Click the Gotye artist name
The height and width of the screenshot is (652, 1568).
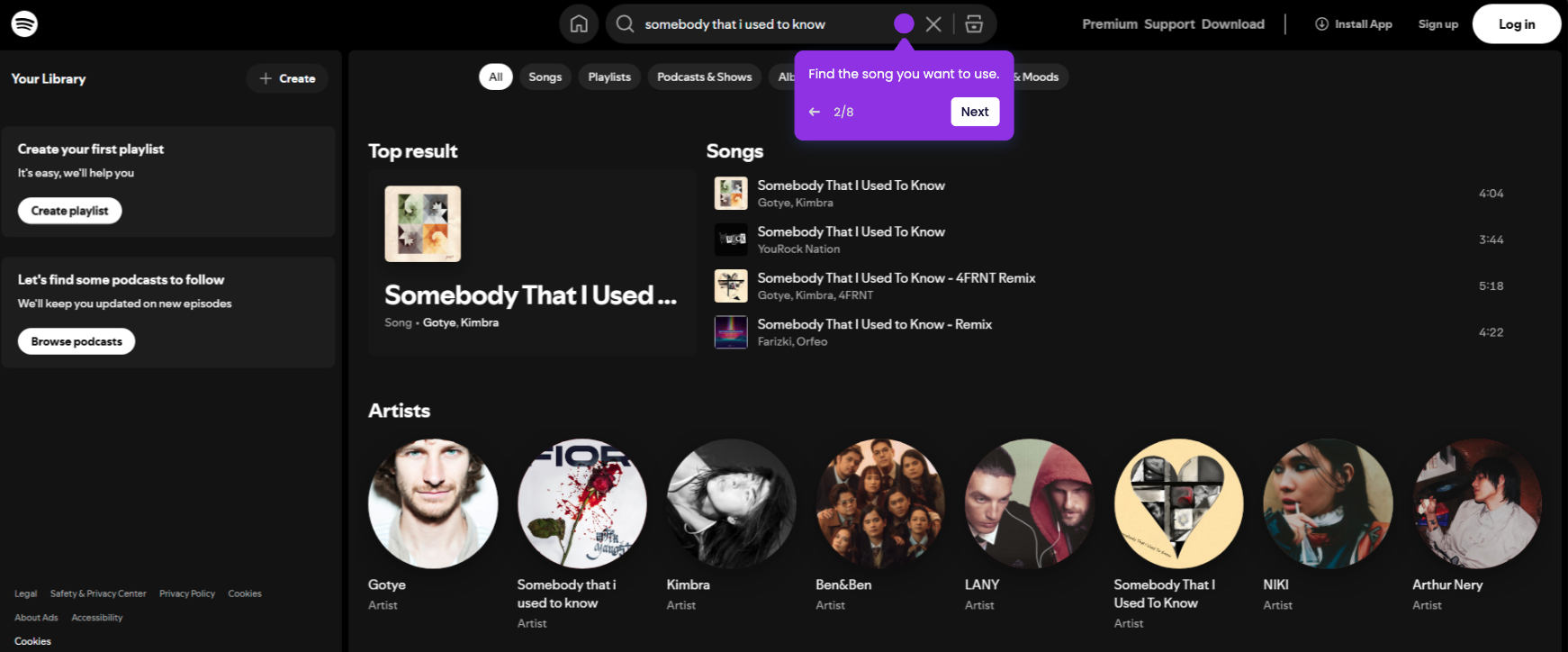click(x=387, y=584)
